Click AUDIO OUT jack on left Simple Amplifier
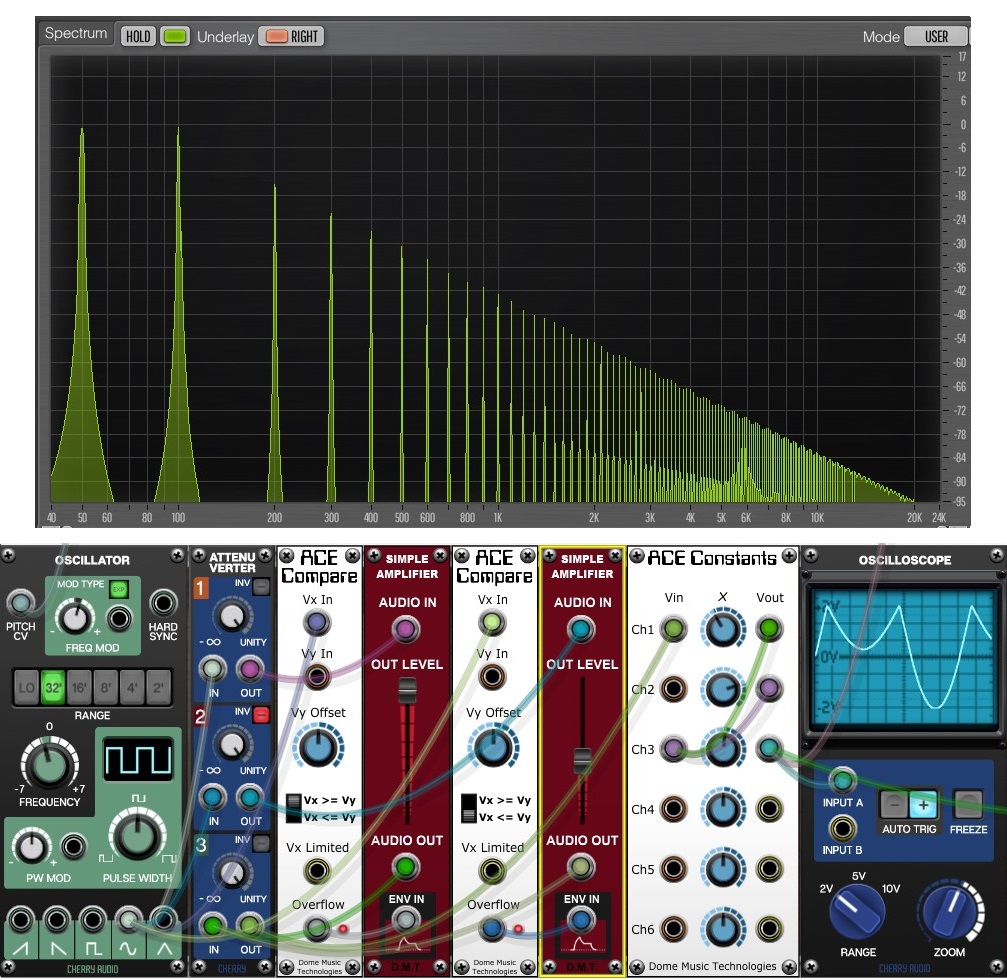1007x980 pixels. pyautogui.click(x=406, y=867)
